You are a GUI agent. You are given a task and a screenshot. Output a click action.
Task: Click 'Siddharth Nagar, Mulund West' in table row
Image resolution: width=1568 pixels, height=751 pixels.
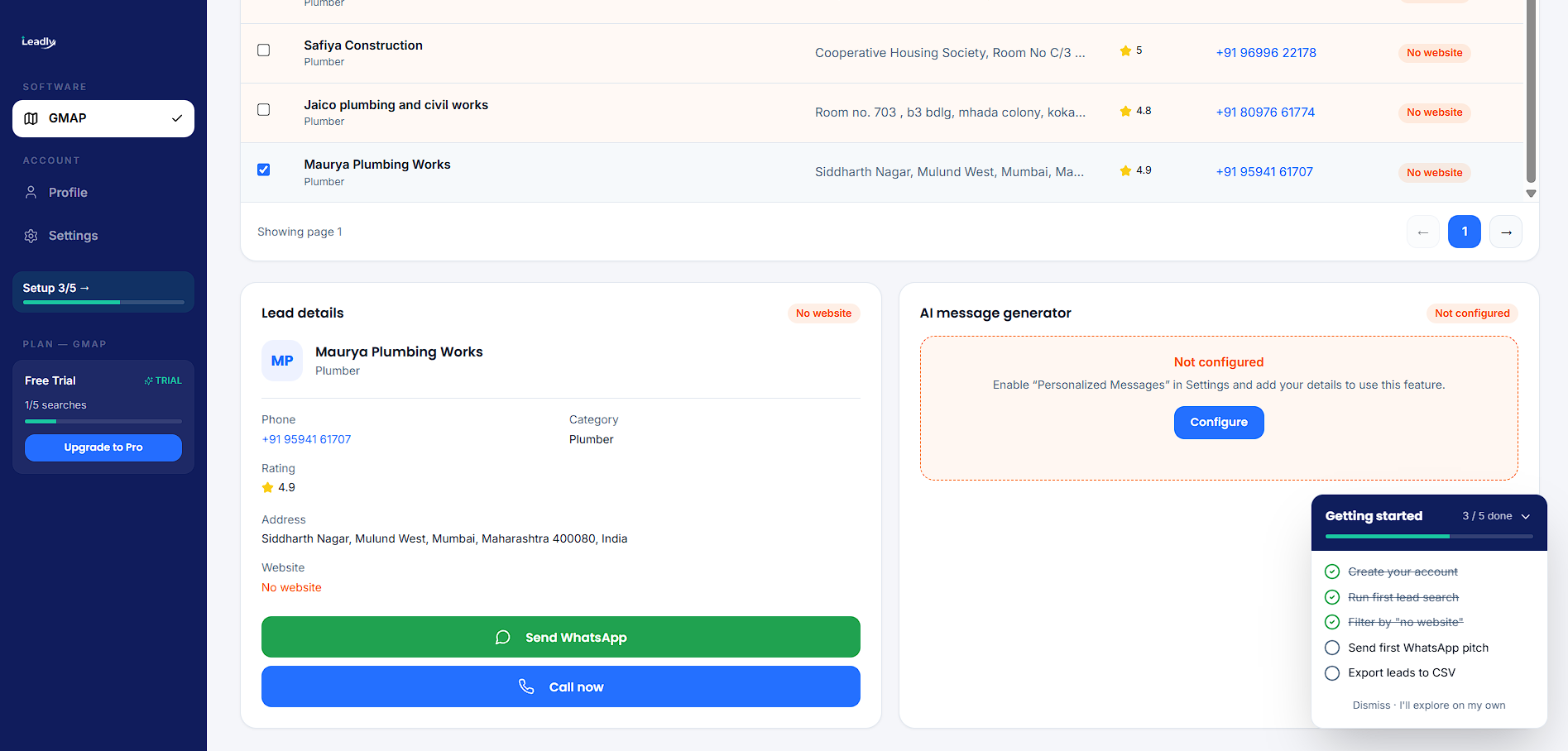[949, 172]
